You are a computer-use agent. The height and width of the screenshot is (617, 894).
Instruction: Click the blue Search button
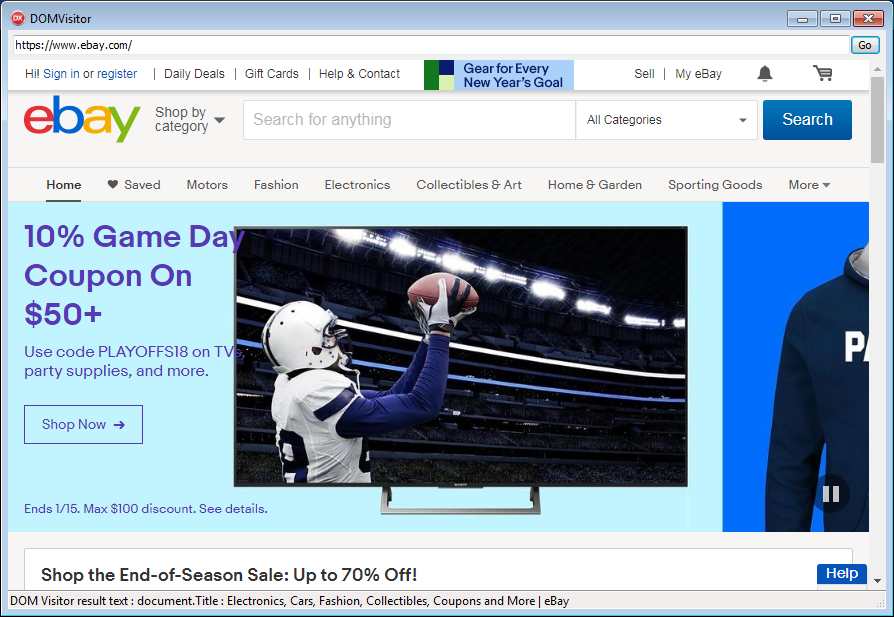click(x=807, y=120)
